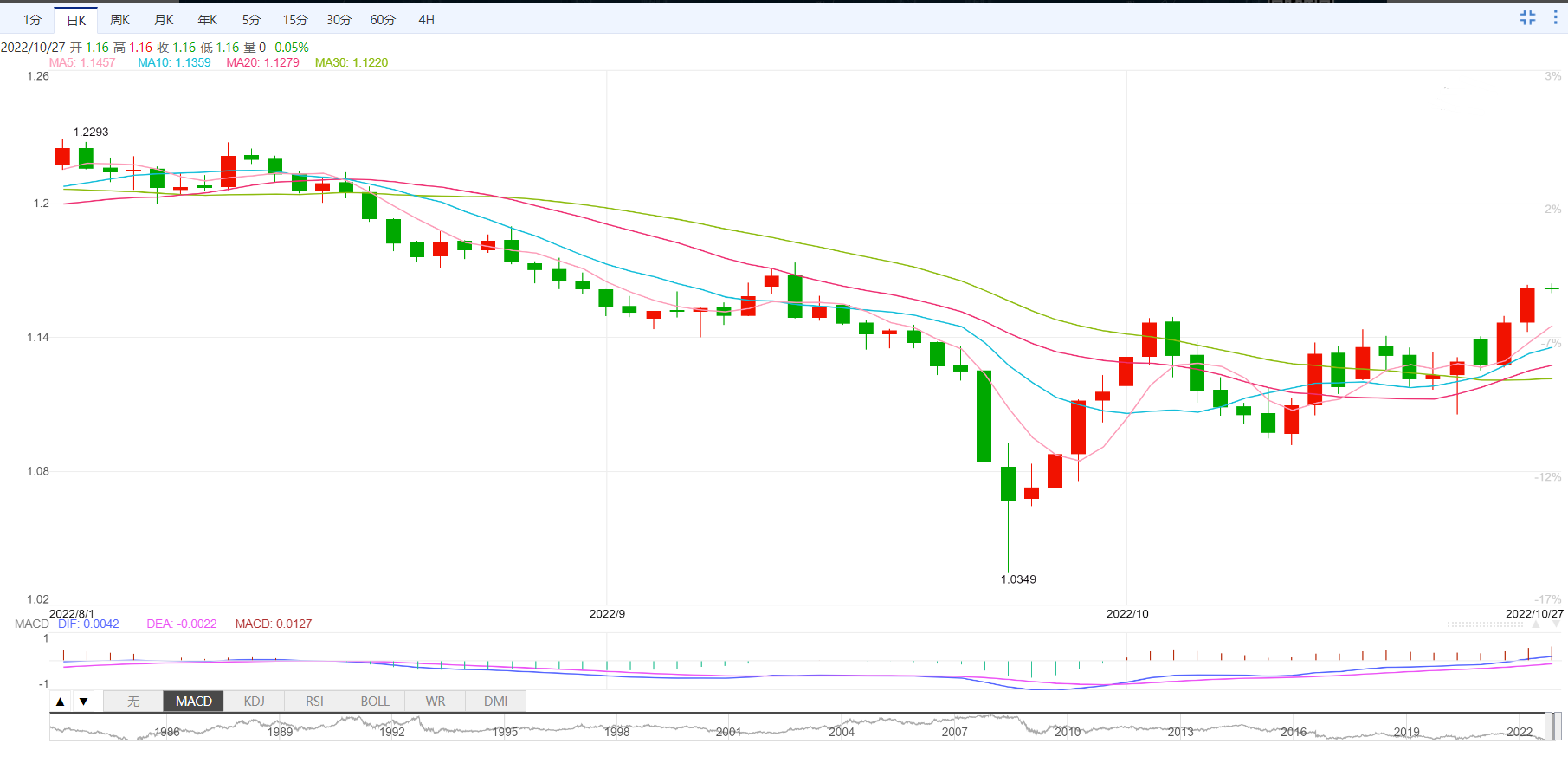This screenshot has width=1568, height=763.
Task: Select the 15分 timeframe tab
Action: pyautogui.click(x=295, y=19)
